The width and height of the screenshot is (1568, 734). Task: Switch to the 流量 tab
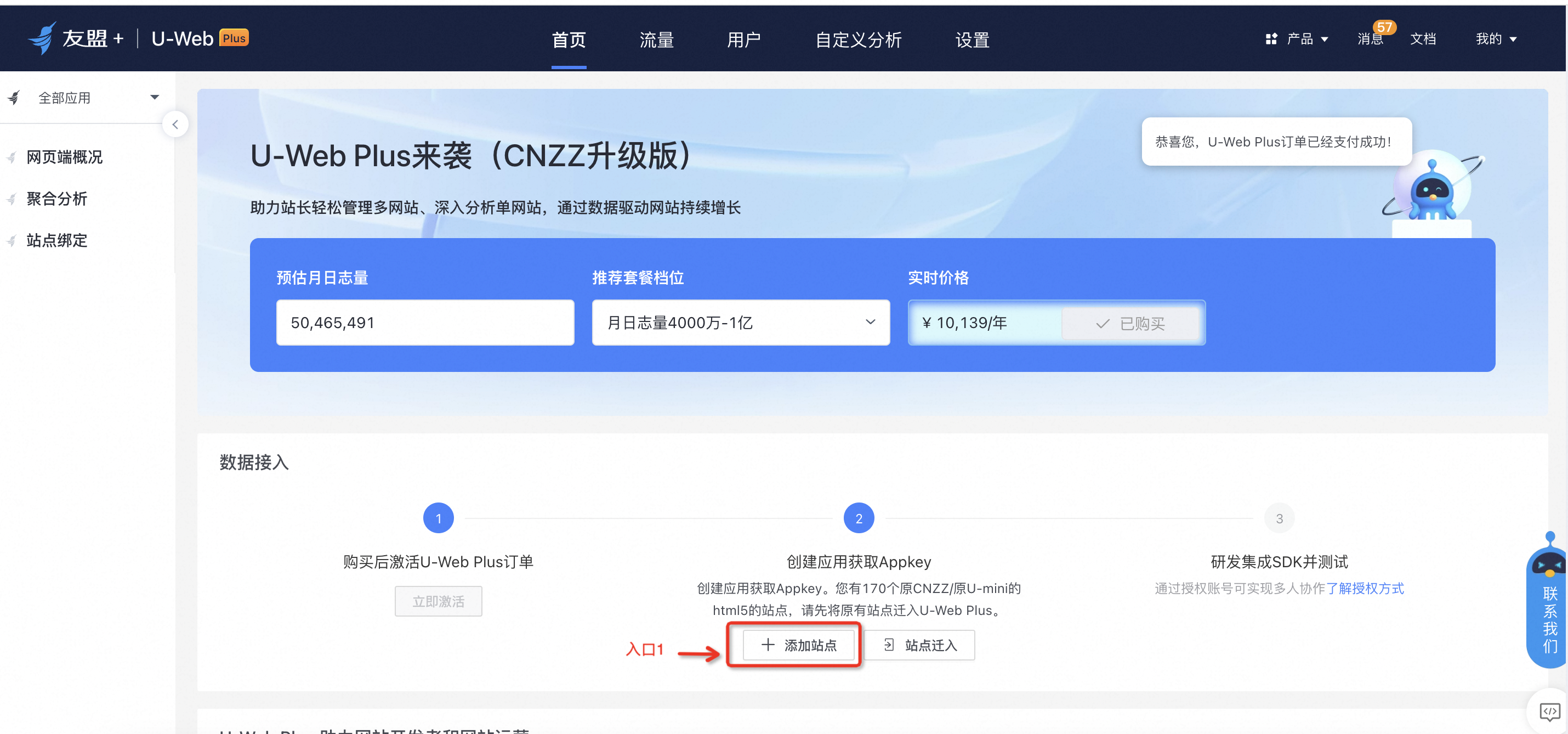[x=656, y=40]
